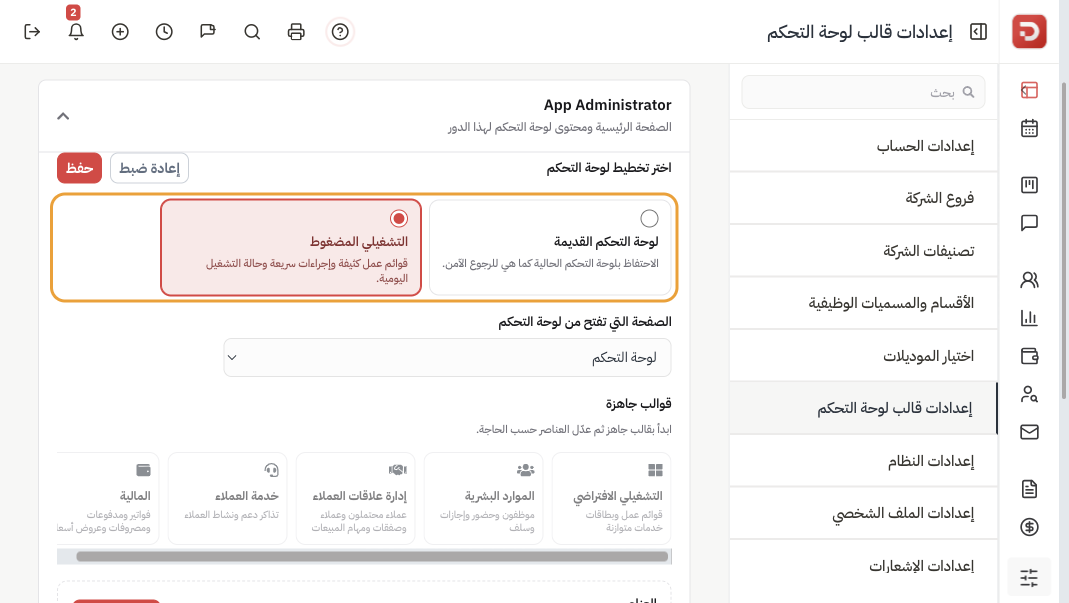Choose الموارد البشرية template card
The height and width of the screenshot is (603, 1069).
(483, 498)
